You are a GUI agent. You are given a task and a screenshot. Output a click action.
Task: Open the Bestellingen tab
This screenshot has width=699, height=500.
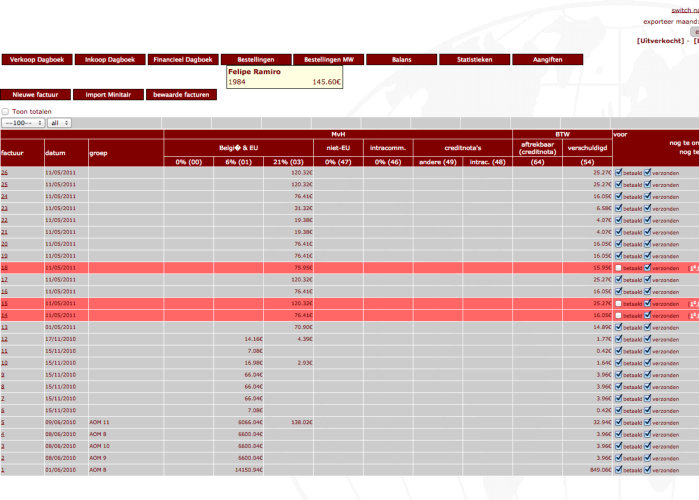(256, 59)
